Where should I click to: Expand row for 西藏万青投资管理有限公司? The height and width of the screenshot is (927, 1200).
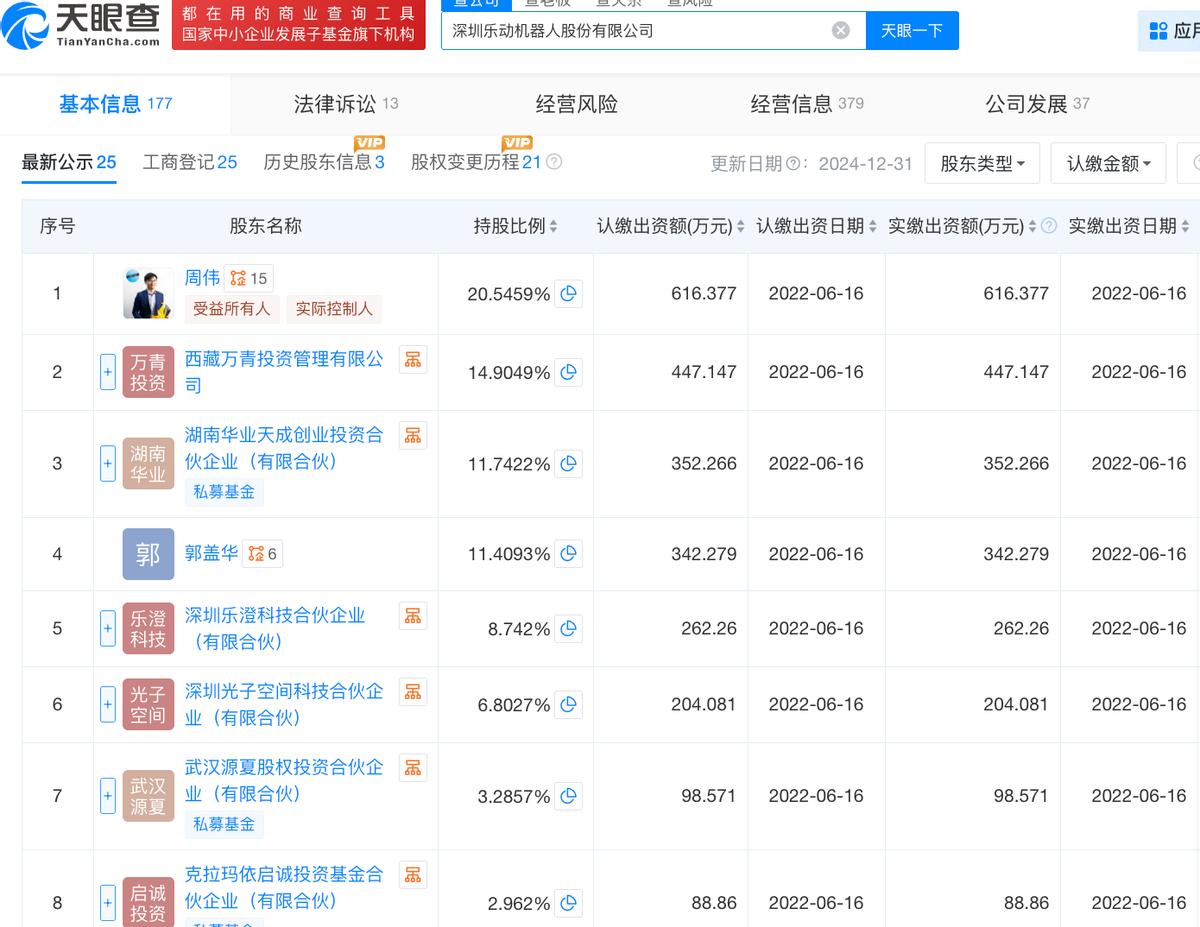108,372
